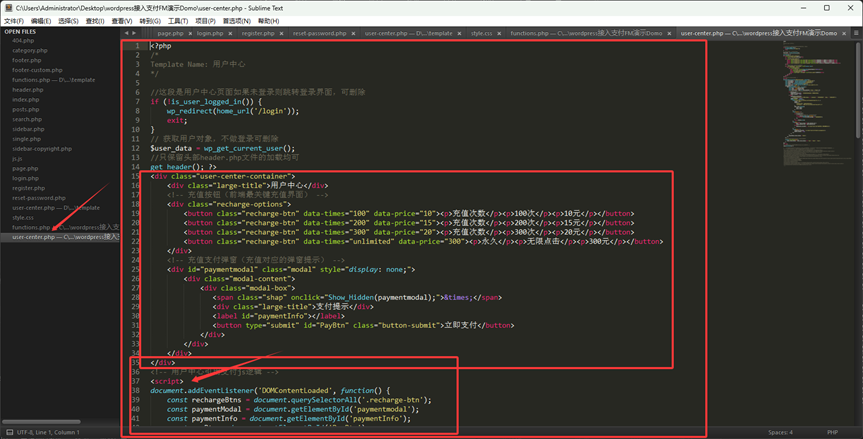
Task: Open posts.php in the sidebar
Action: [x=26, y=109]
